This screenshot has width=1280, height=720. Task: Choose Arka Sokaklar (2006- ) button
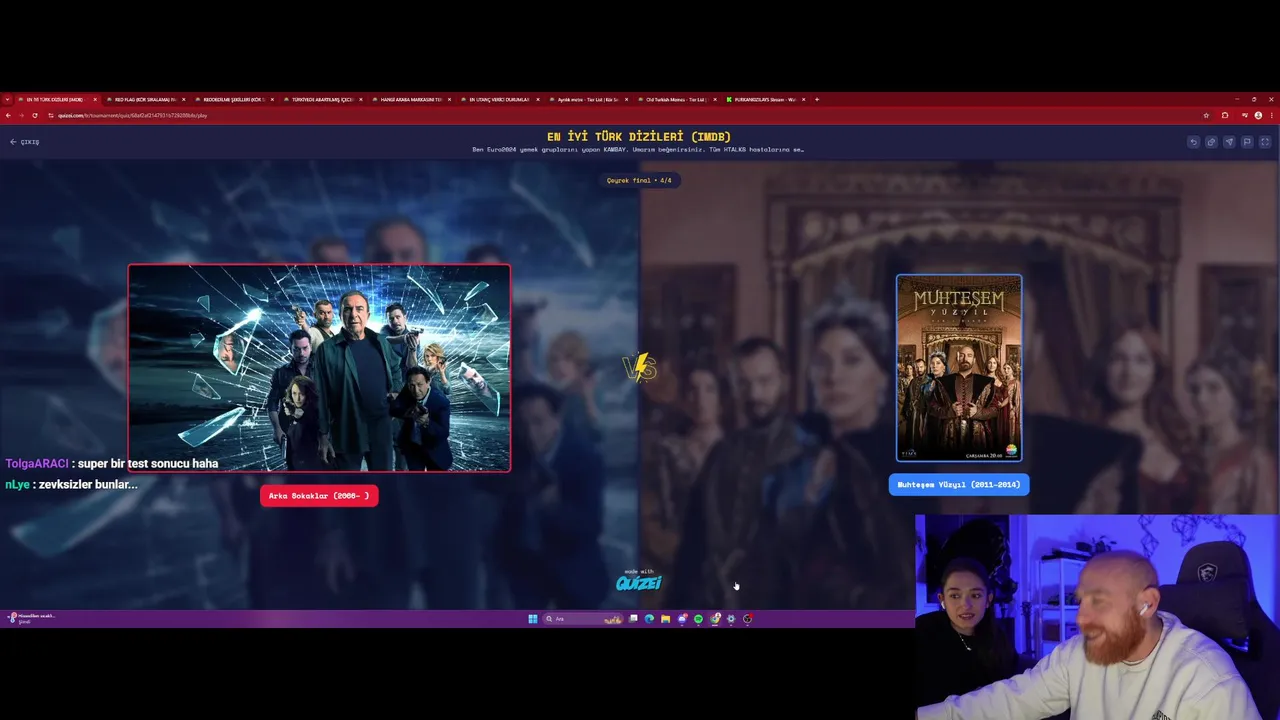click(x=319, y=495)
